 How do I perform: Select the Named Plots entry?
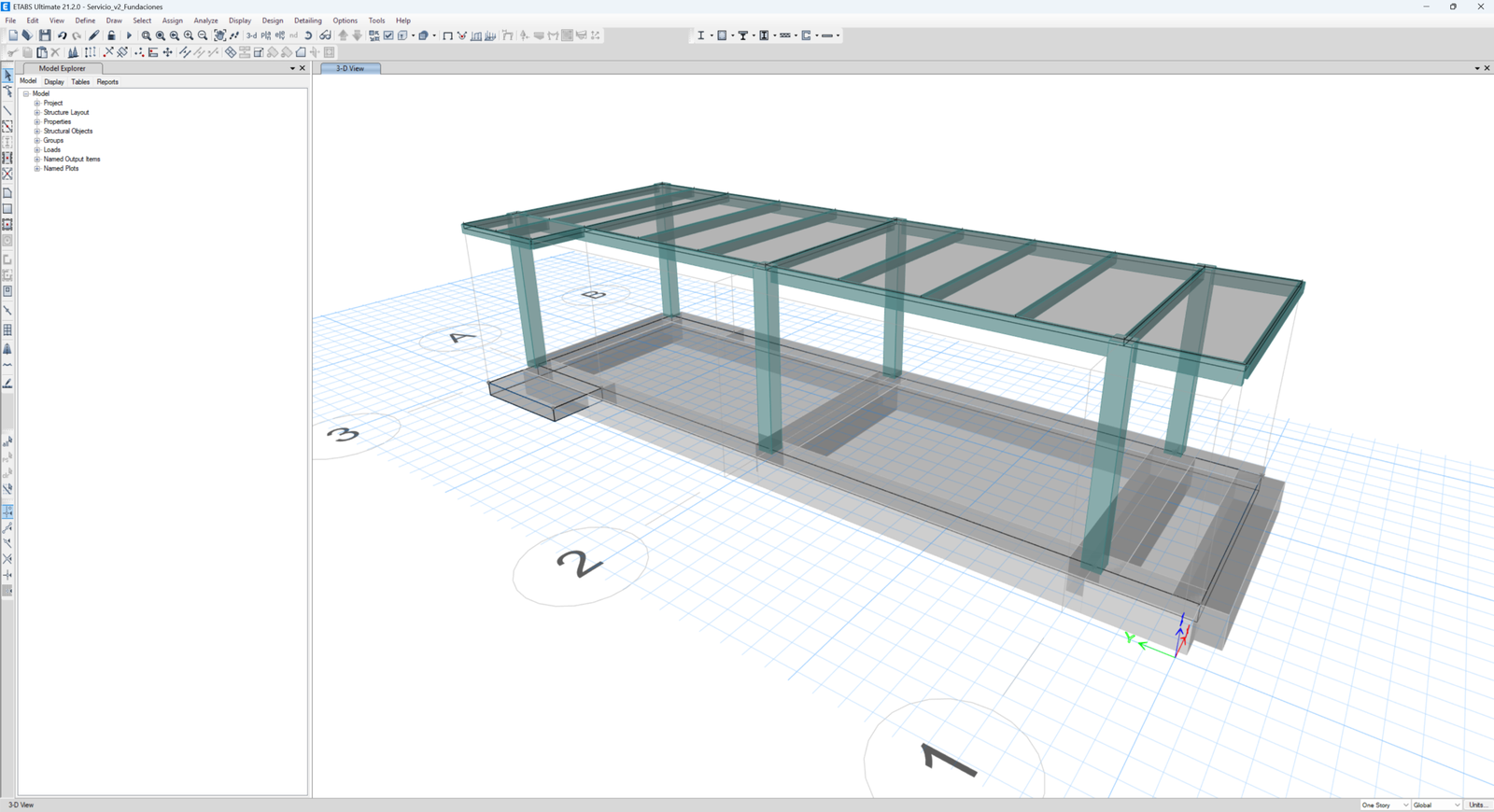point(61,168)
